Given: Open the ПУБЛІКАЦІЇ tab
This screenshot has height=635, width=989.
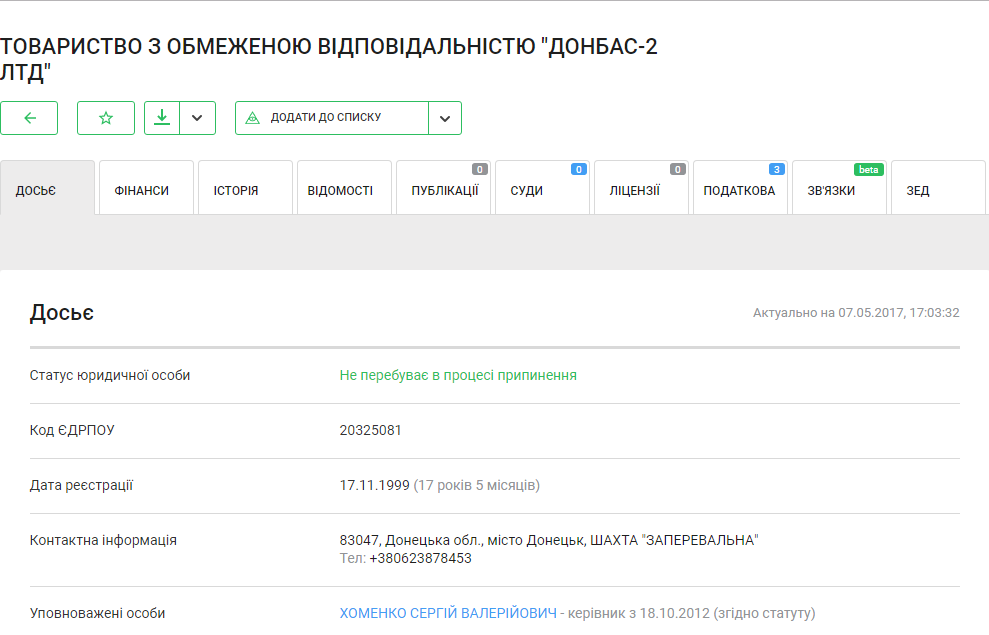Looking at the screenshot, I should [443, 190].
